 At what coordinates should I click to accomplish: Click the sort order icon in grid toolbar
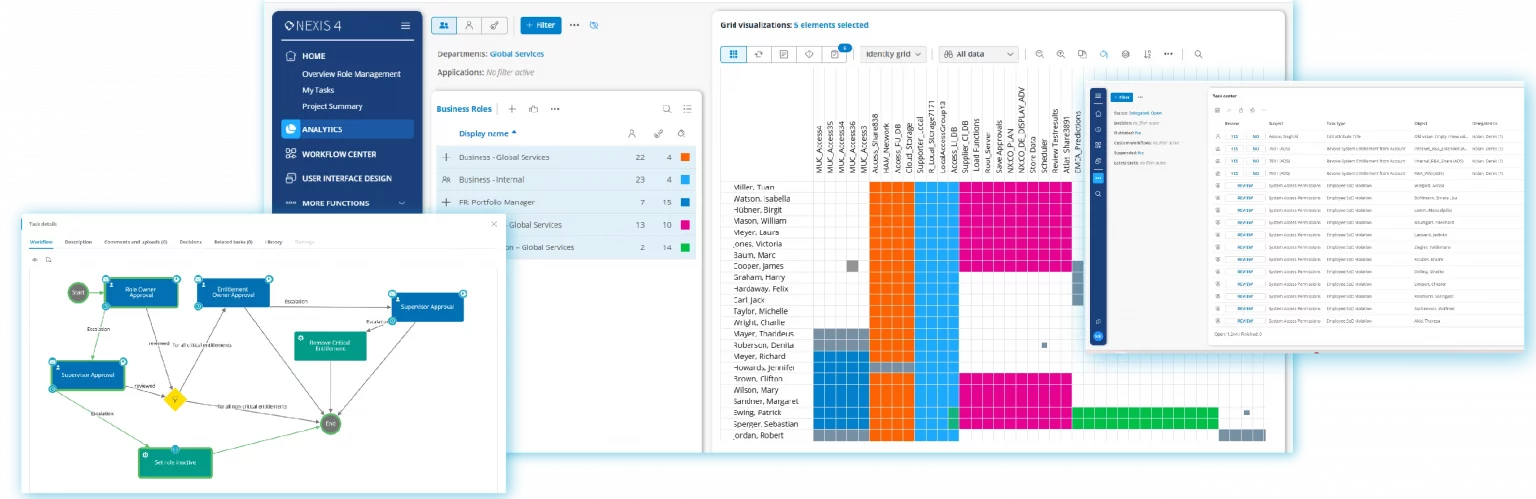pyautogui.click(x=1147, y=54)
